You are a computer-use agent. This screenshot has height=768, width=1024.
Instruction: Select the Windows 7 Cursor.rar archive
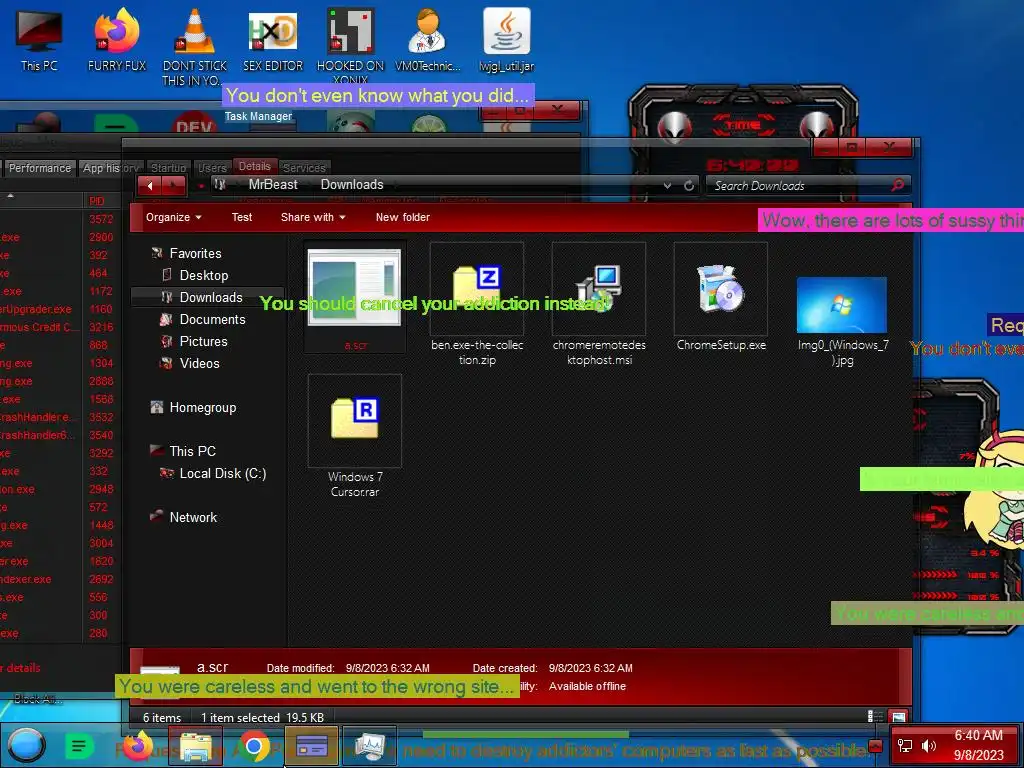coord(355,436)
